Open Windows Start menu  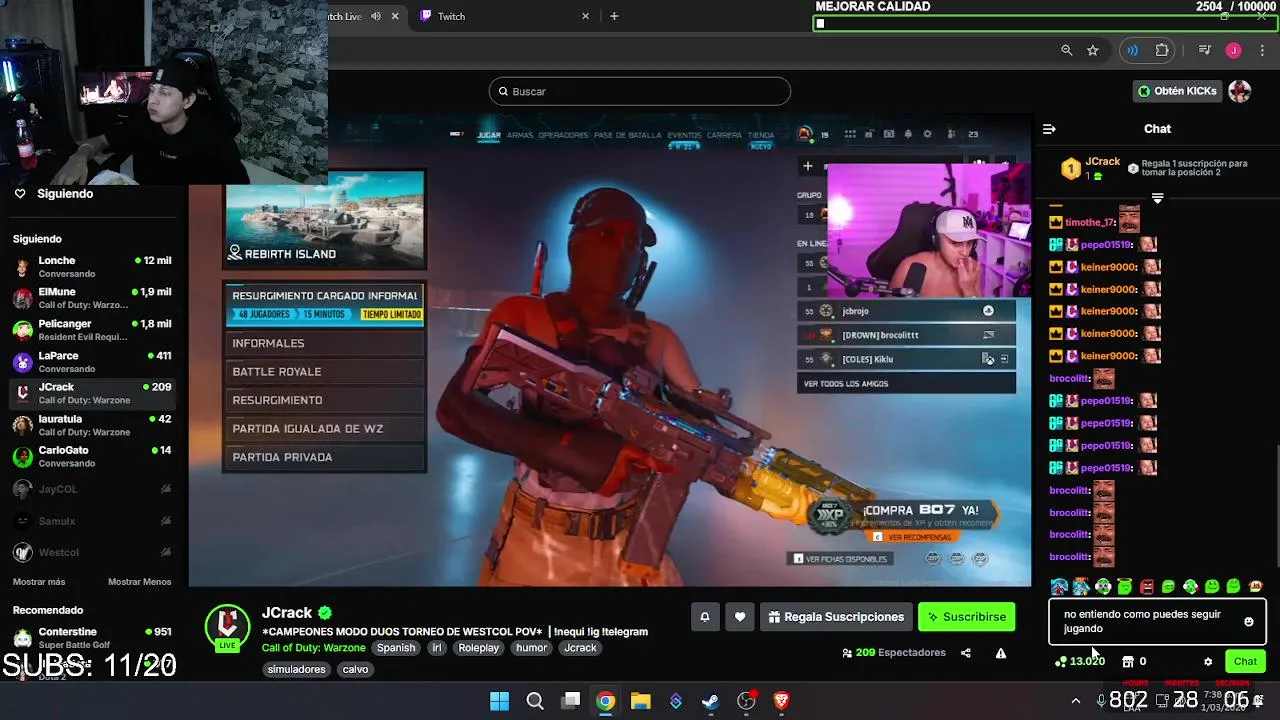(499, 701)
